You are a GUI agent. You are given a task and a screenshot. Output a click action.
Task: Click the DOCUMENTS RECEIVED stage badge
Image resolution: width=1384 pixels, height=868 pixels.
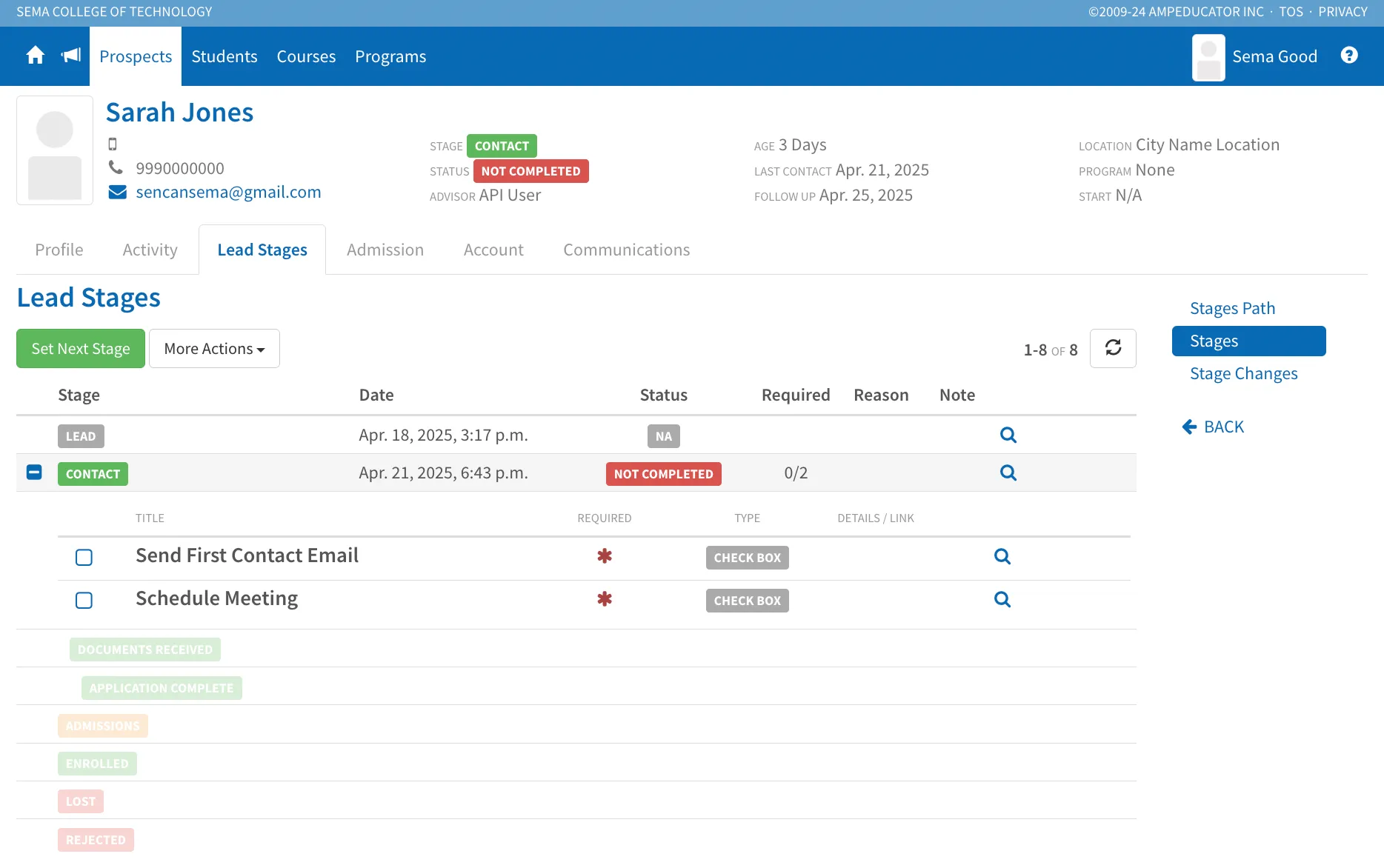point(145,650)
